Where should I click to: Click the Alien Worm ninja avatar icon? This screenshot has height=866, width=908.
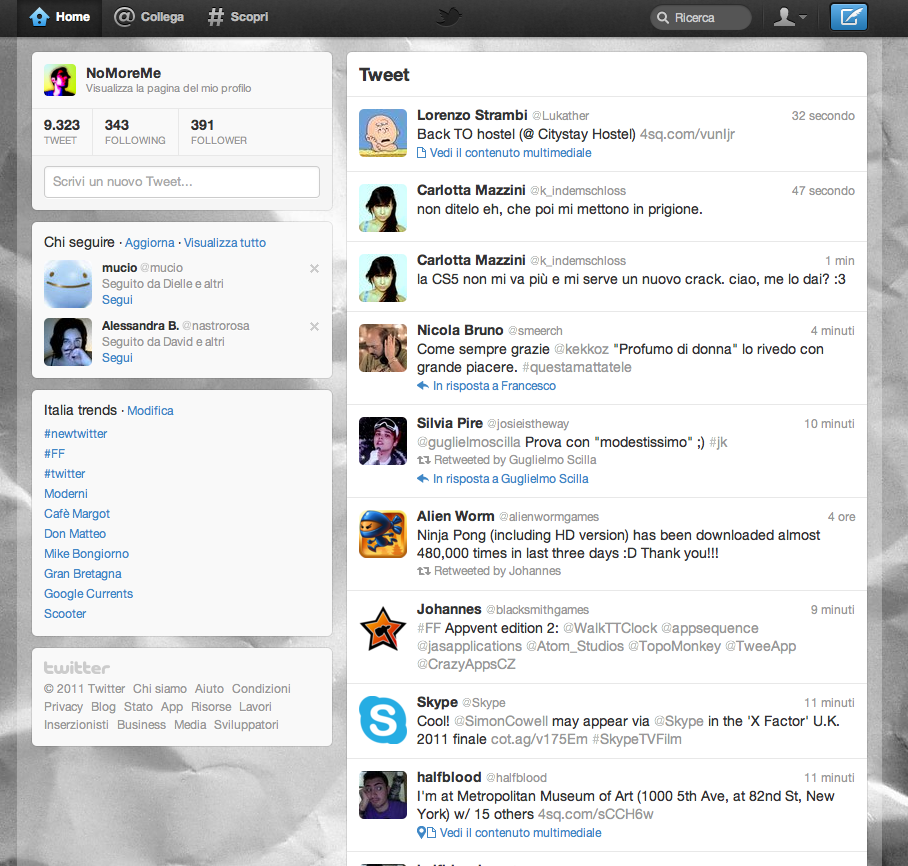tap(383, 534)
